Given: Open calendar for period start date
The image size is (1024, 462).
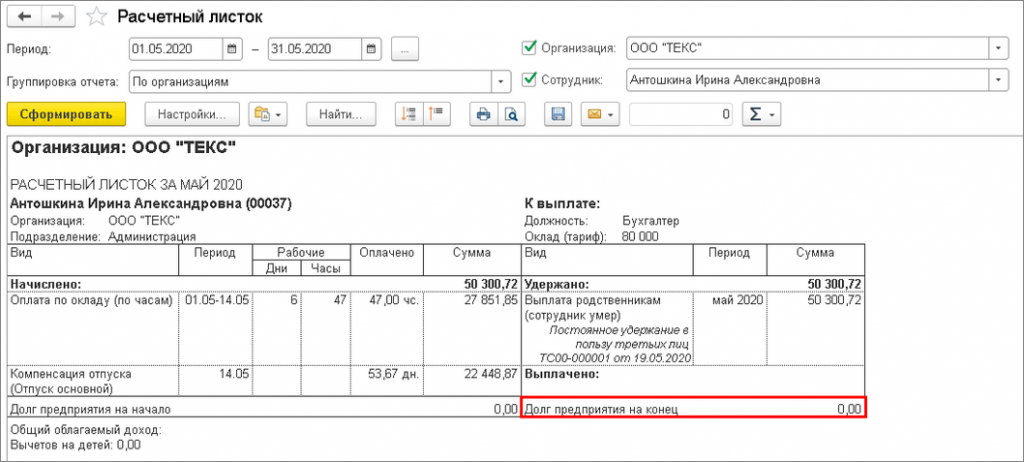Looking at the screenshot, I should [x=232, y=48].
